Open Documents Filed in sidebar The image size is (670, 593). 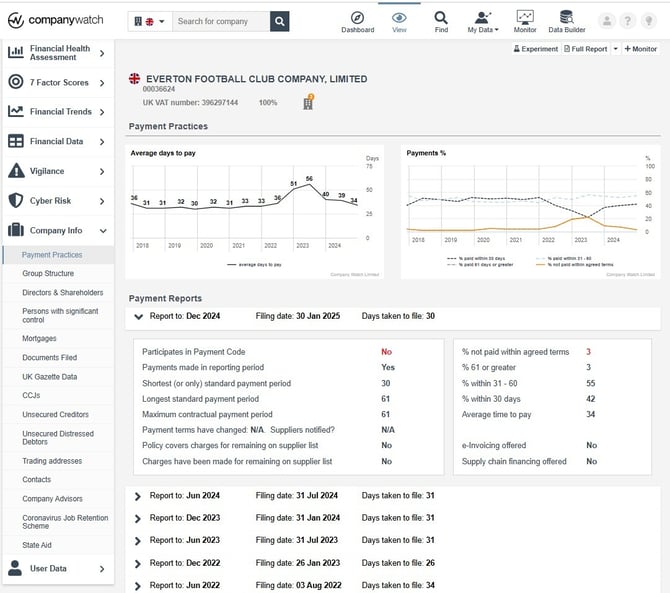tap(50, 358)
